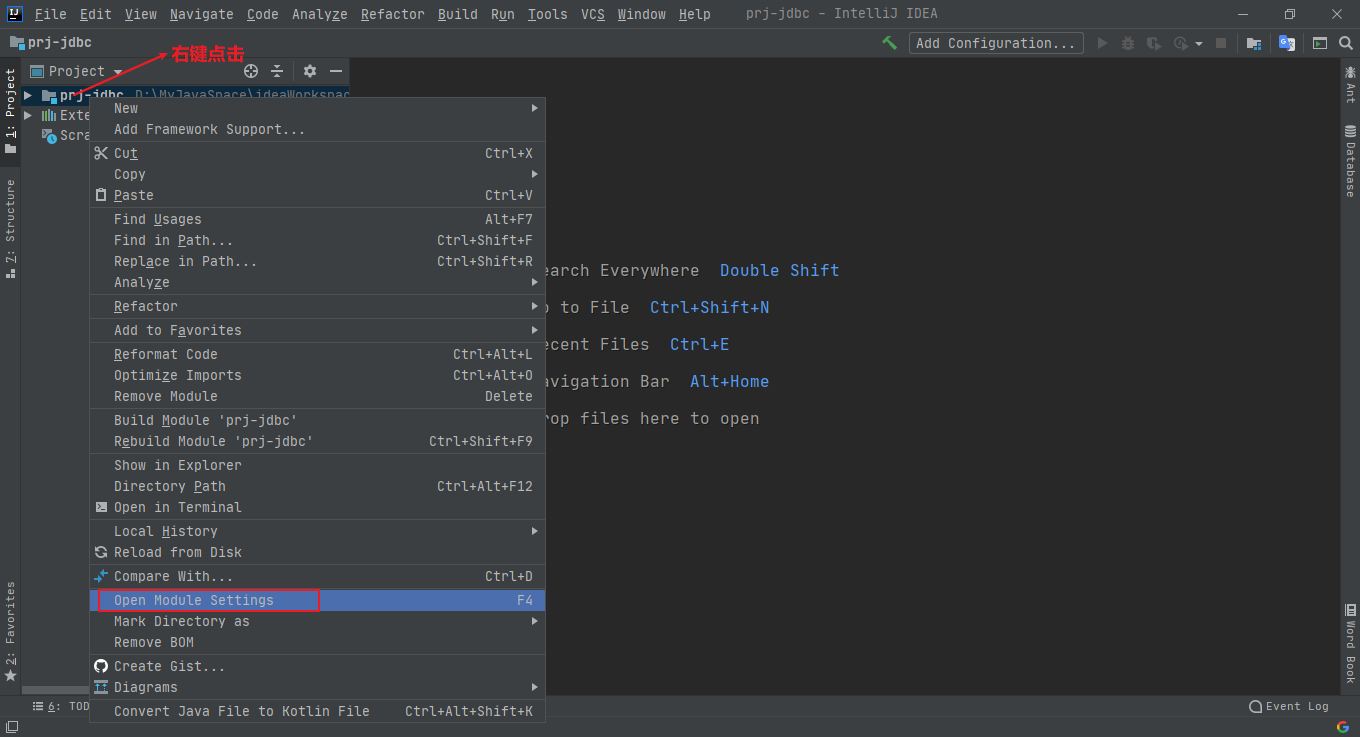
Task: Select Remove BOM
Action: 318,642
